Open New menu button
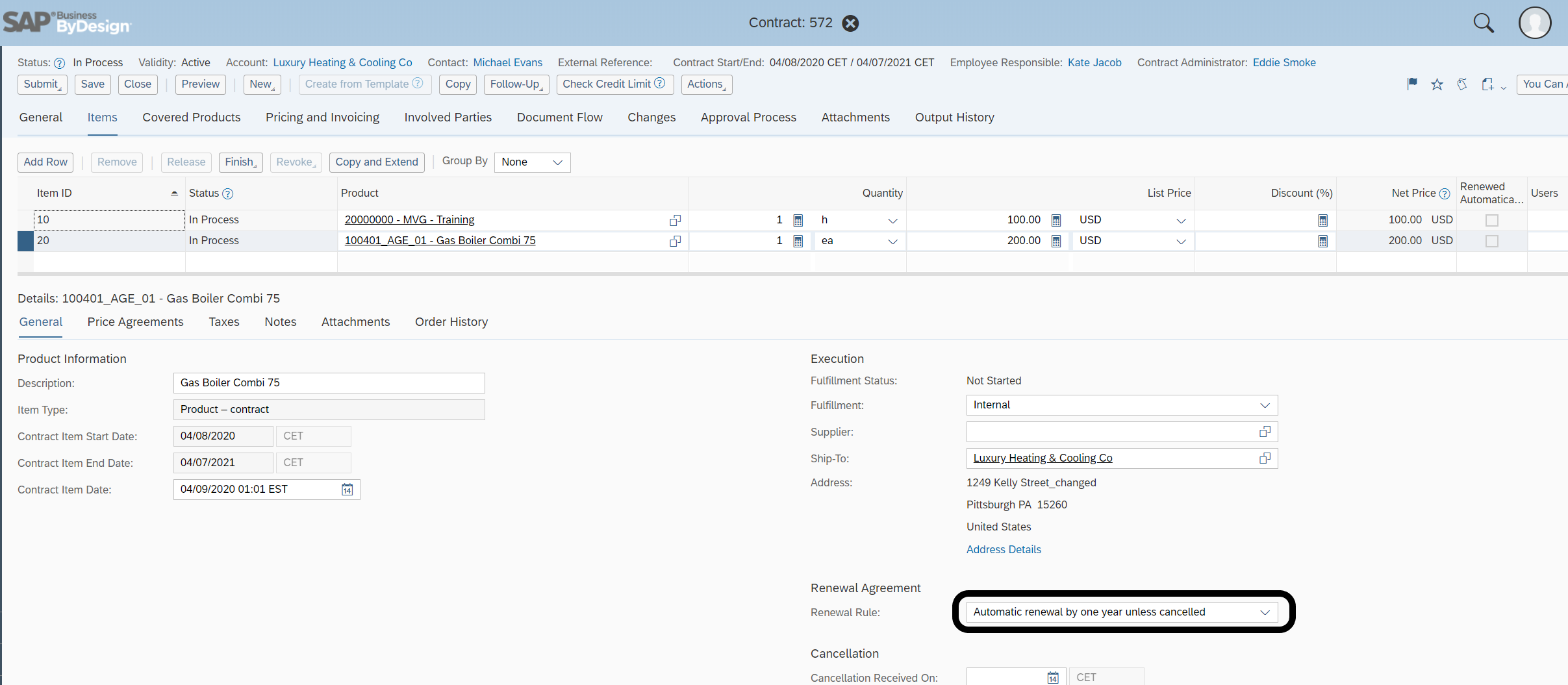The image size is (1568, 685). pyautogui.click(x=262, y=84)
